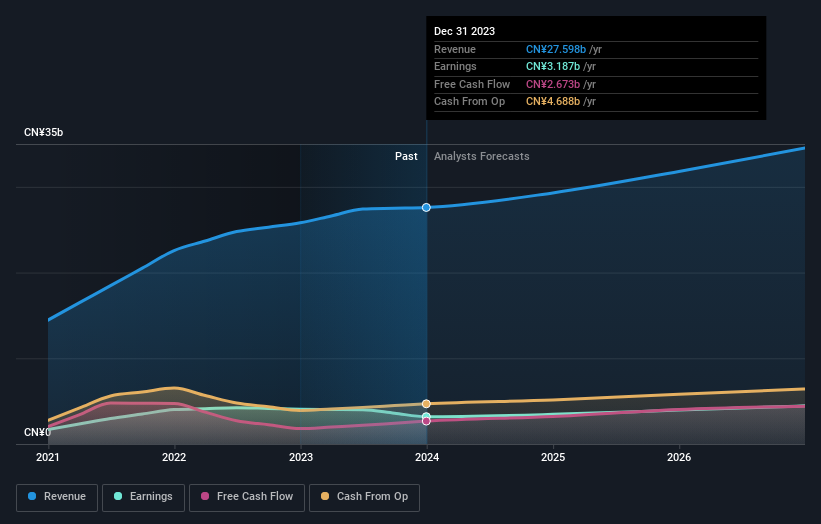Click the CN¥3.187b earnings value

tap(552, 66)
